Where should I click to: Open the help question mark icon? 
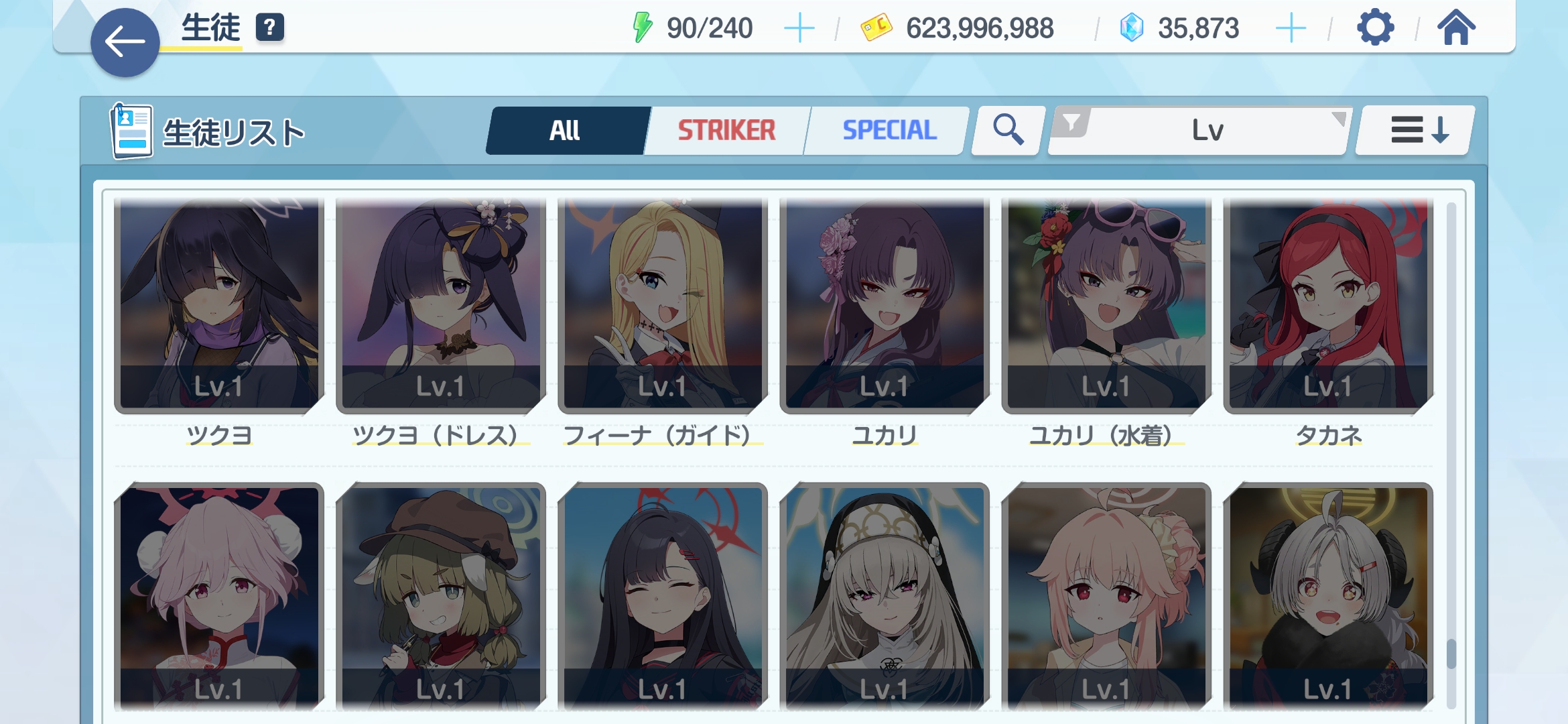click(270, 27)
